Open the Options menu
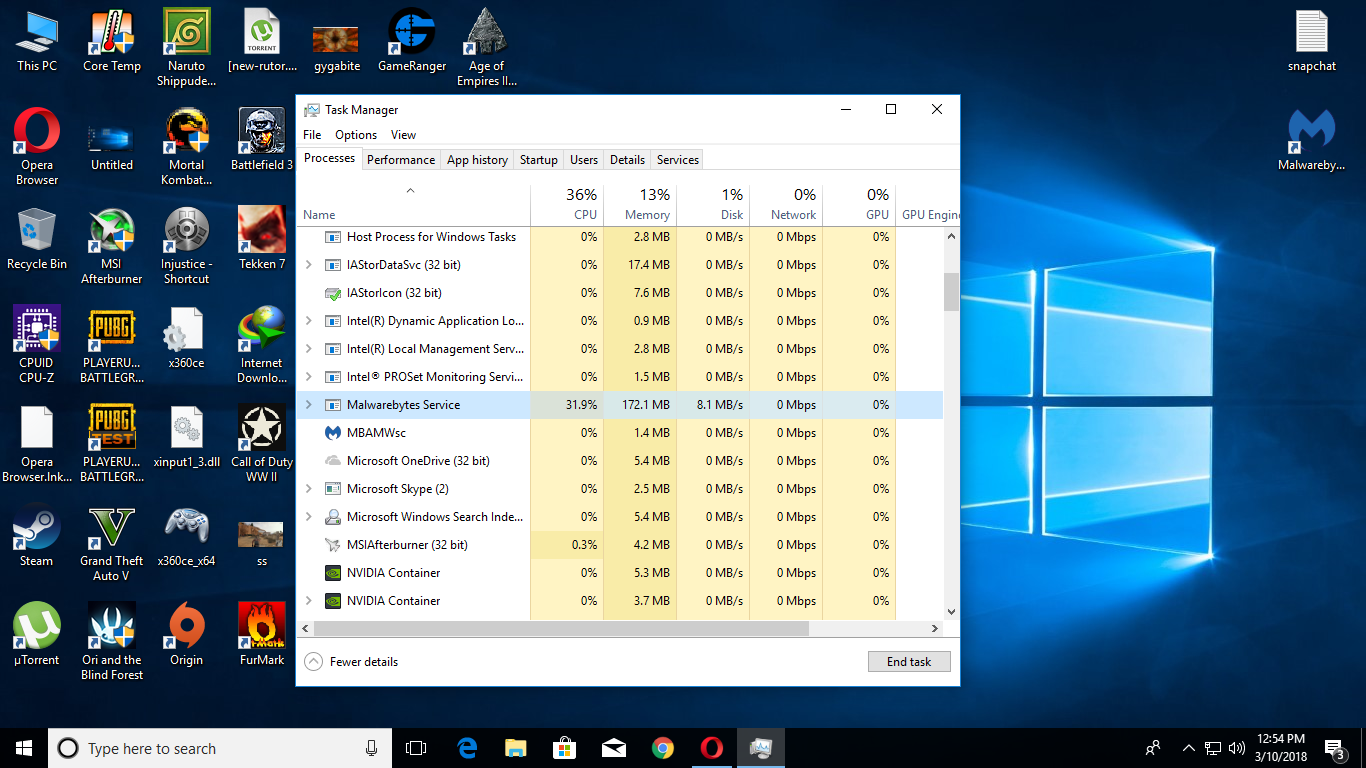 pyautogui.click(x=356, y=135)
